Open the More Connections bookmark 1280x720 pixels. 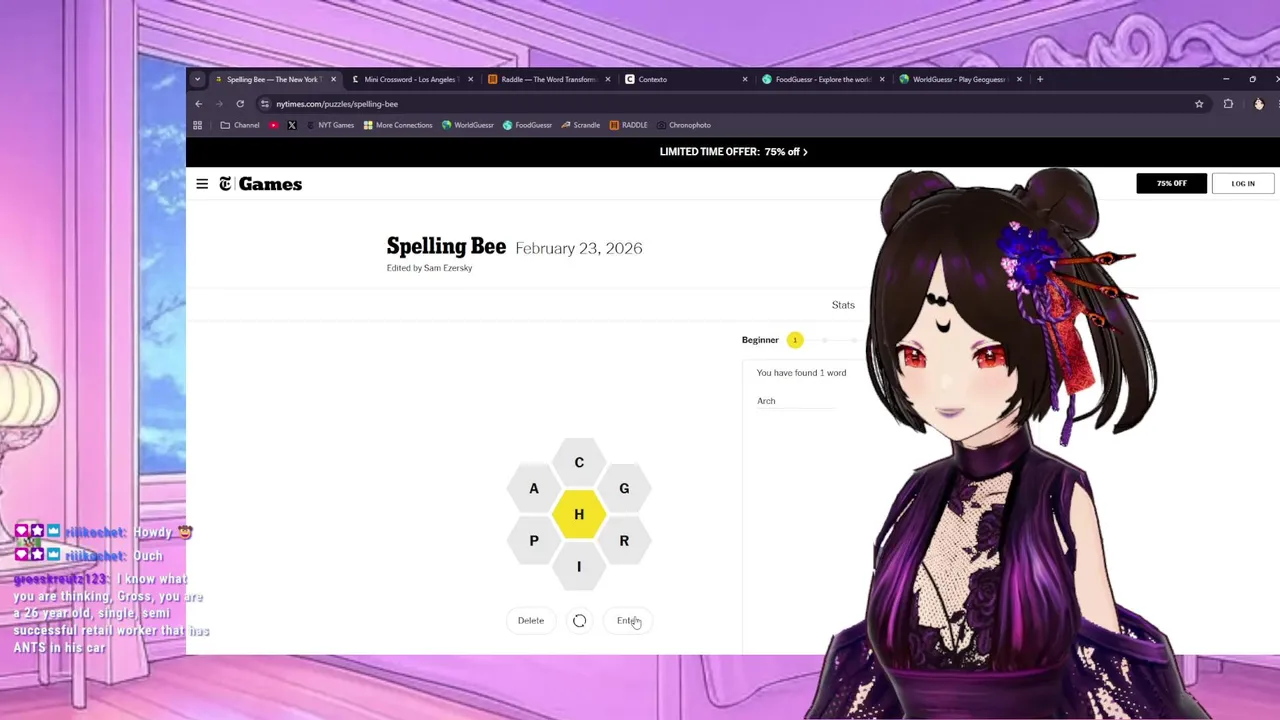(397, 125)
